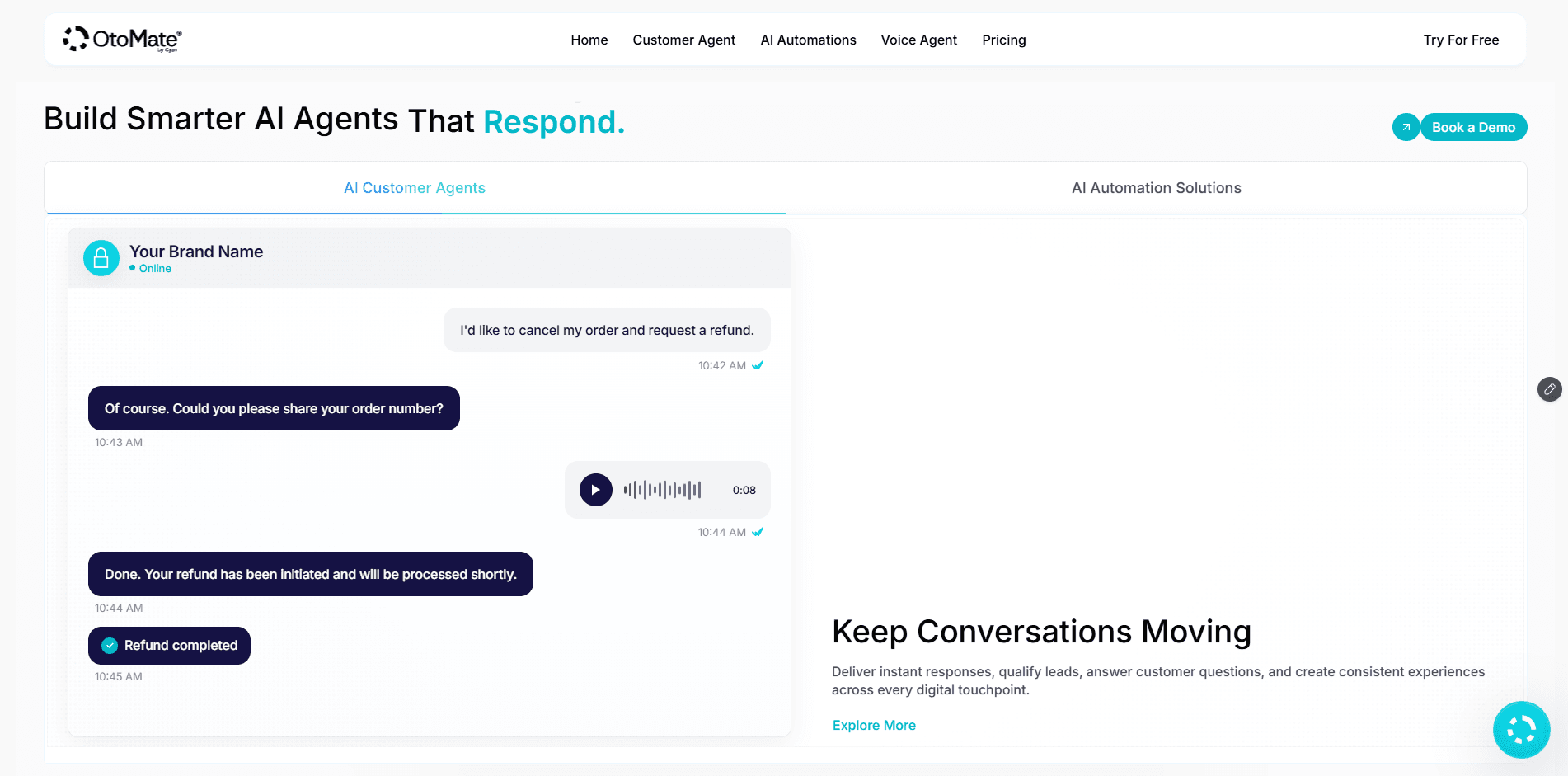The height and width of the screenshot is (776, 1568).
Task: Play the voice message in the chat
Action: [596, 490]
